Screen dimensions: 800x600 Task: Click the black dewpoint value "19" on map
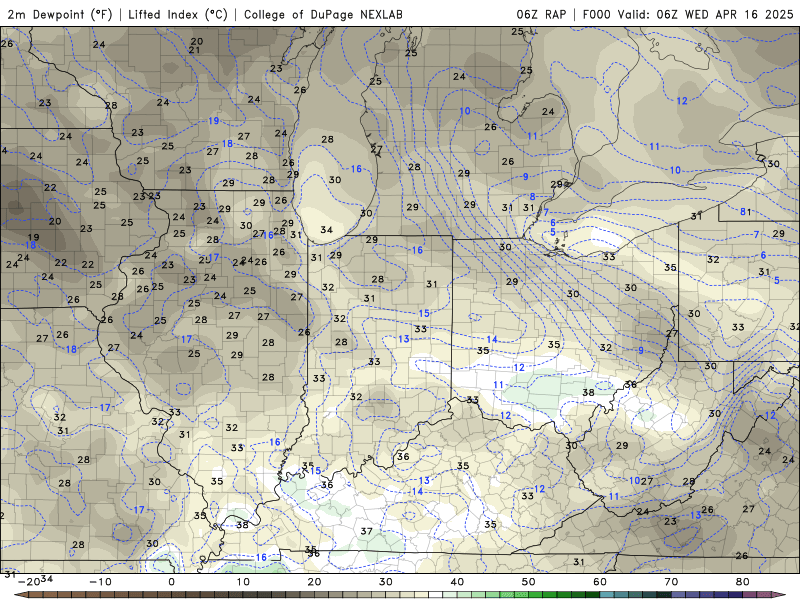(x=33, y=237)
